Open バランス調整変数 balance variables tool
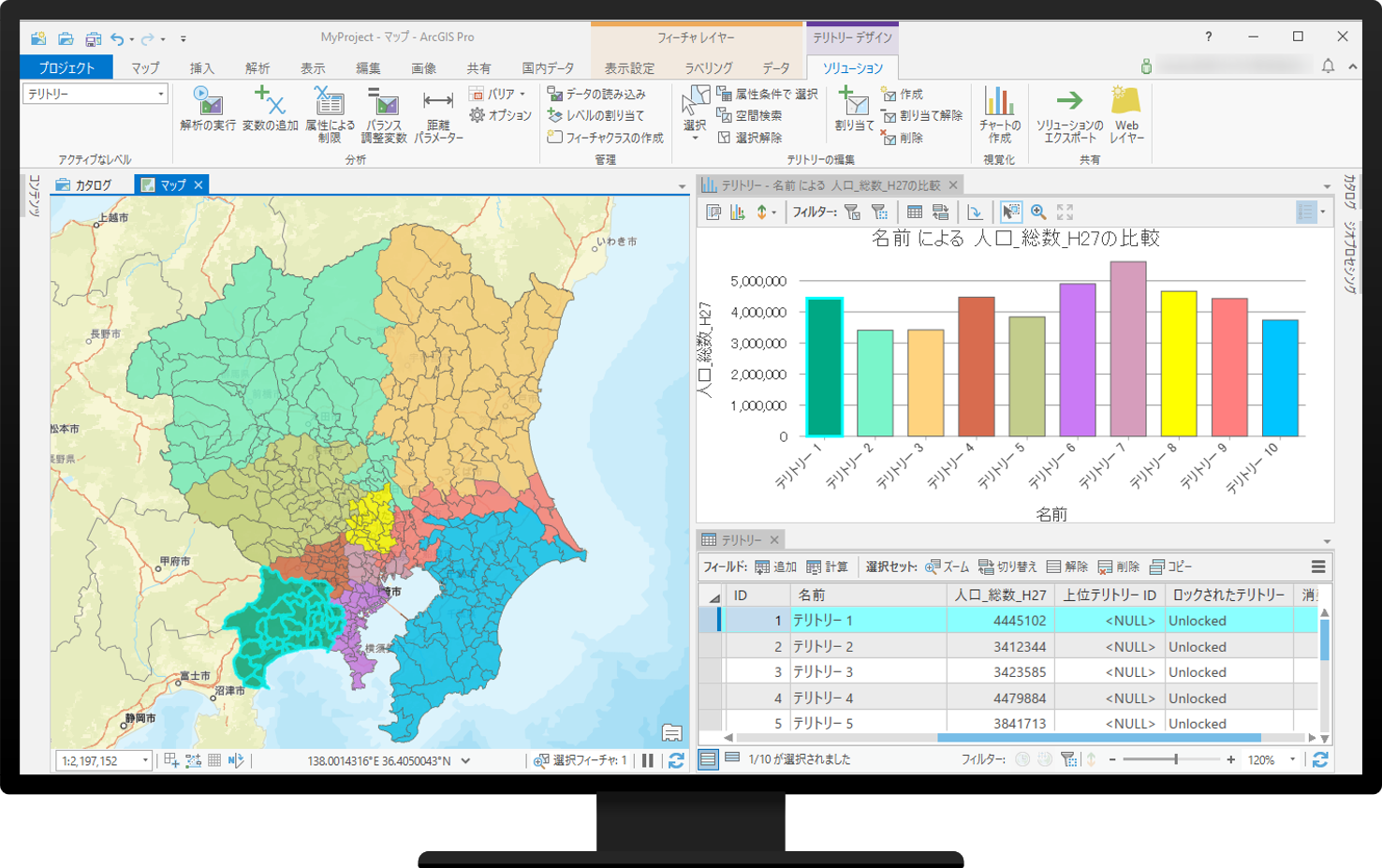 (384, 114)
